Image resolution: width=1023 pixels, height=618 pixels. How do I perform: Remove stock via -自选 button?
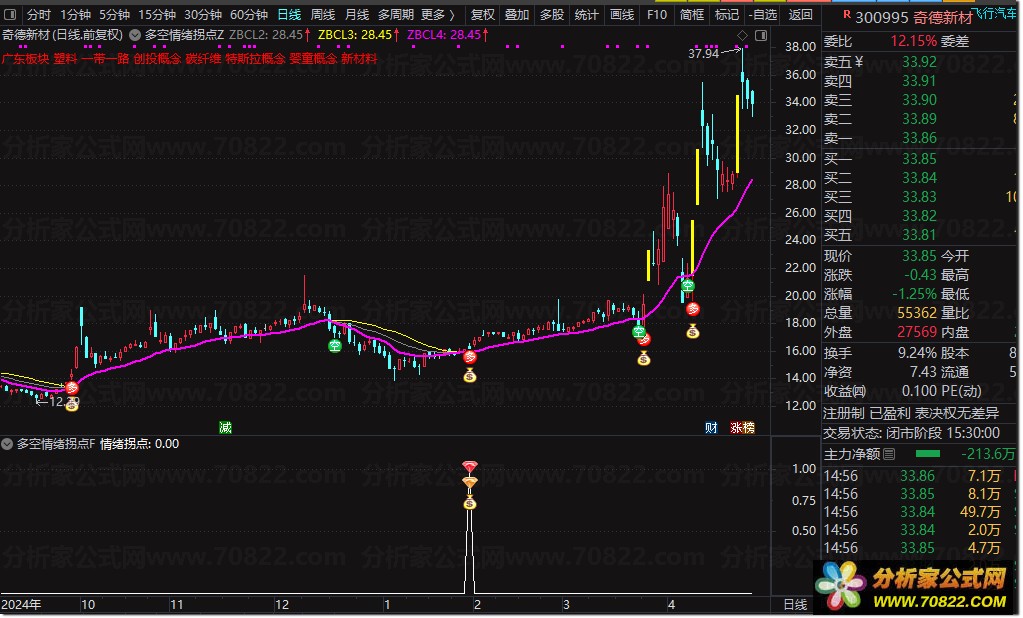(763, 14)
